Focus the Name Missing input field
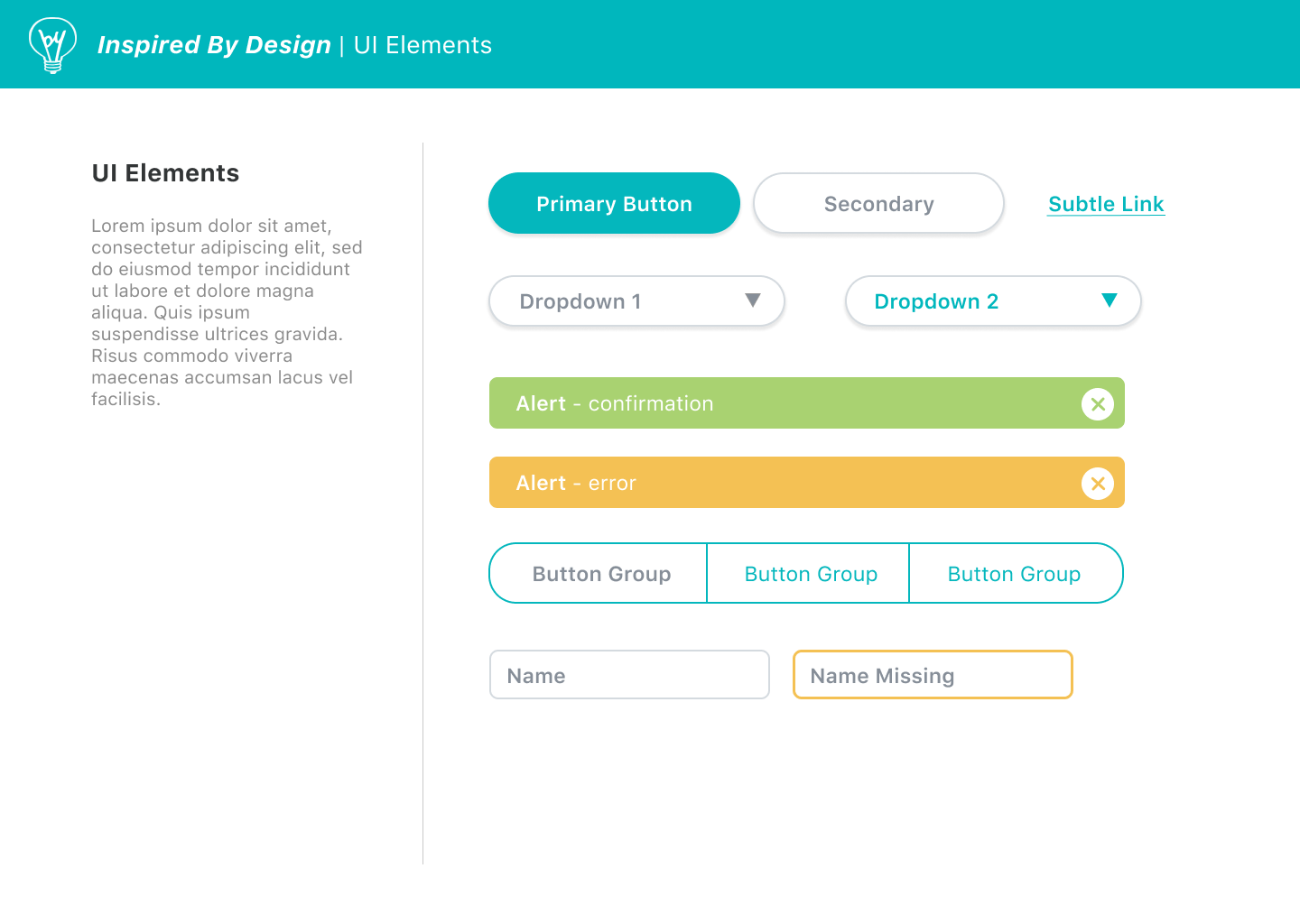 tap(933, 675)
